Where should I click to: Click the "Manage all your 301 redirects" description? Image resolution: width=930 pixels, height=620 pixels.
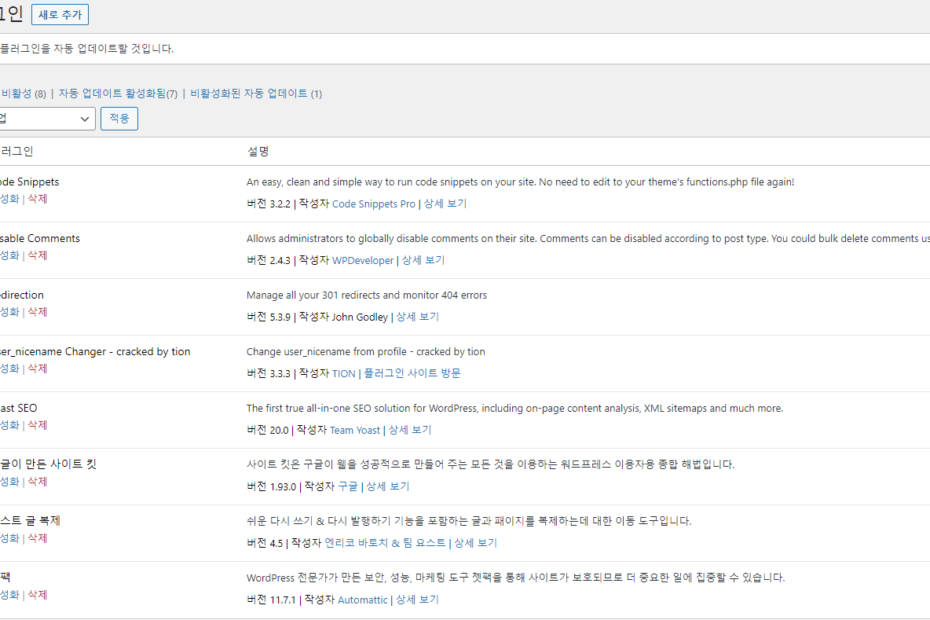(367, 295)
